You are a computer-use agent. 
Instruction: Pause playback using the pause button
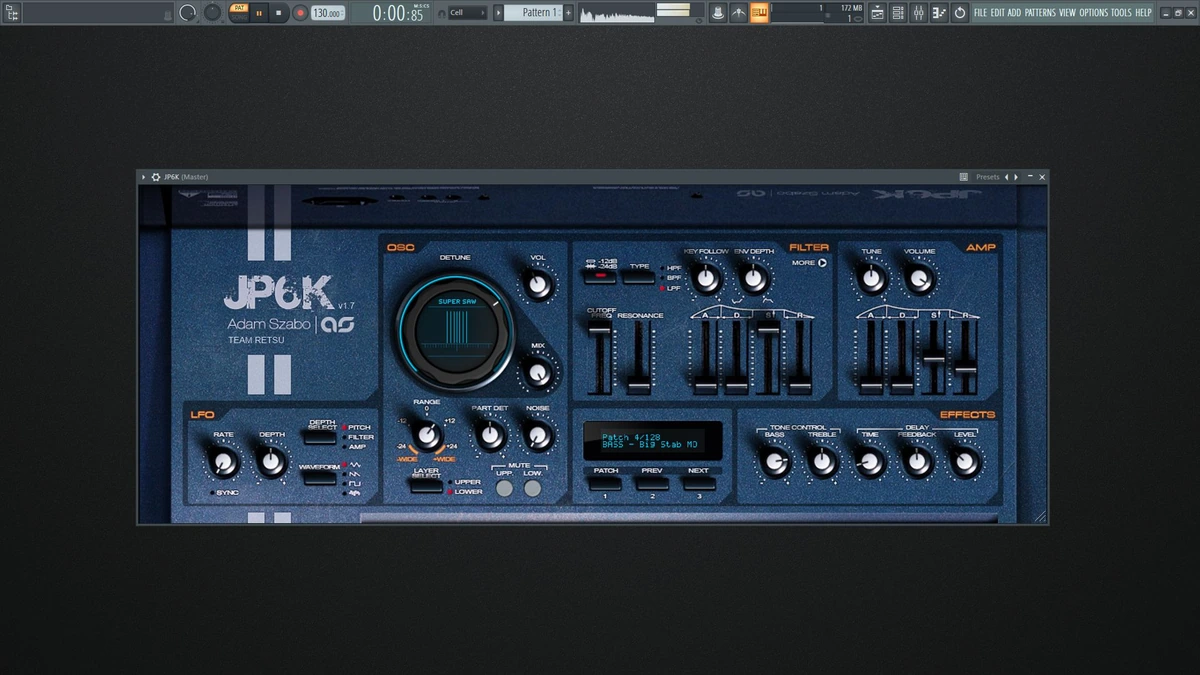point(259,13)
